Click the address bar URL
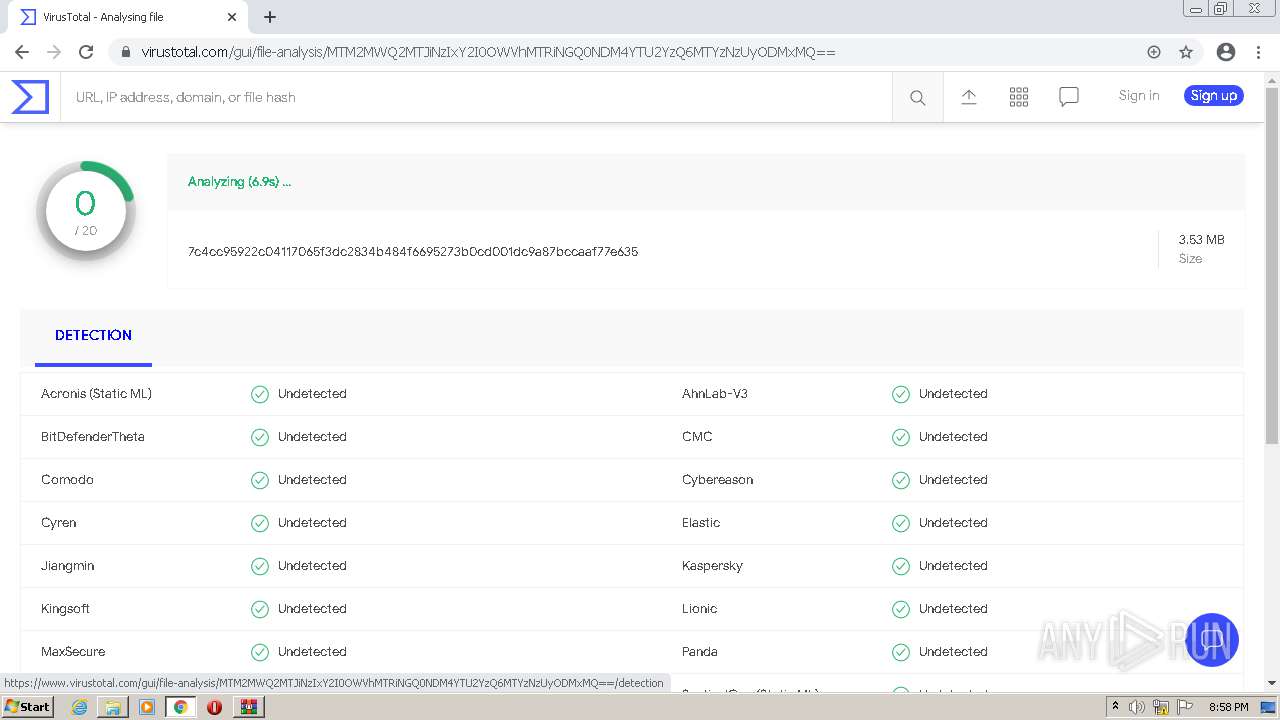This screenshot has width=1280, height=720. (488, 52)
